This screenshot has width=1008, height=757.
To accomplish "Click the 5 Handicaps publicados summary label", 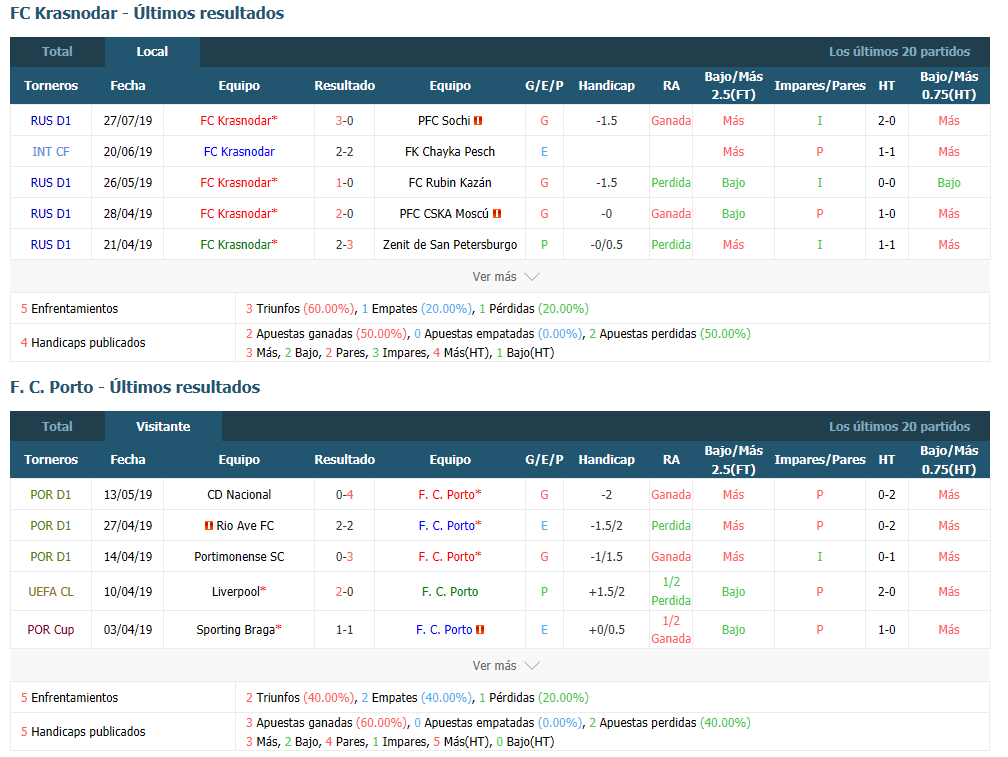I will point(83,732).
